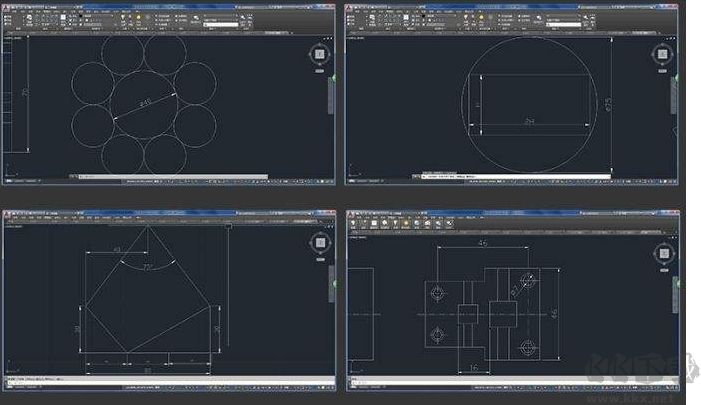Select the vertical diameter dimension right of large circle
Screen dimensions: 701x405
[608, 105]
